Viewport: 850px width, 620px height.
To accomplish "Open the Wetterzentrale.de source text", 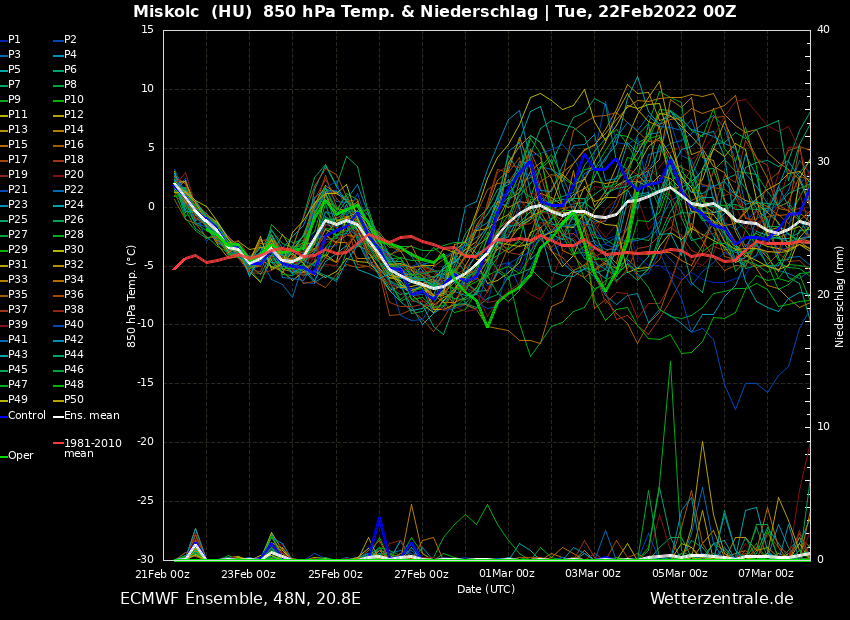I will (721, 599).
